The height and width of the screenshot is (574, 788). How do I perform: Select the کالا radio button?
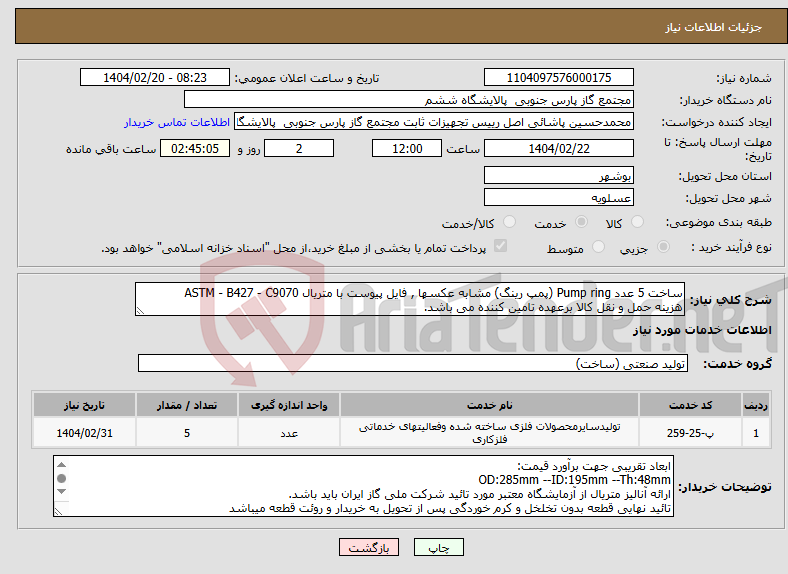[637, 222]
